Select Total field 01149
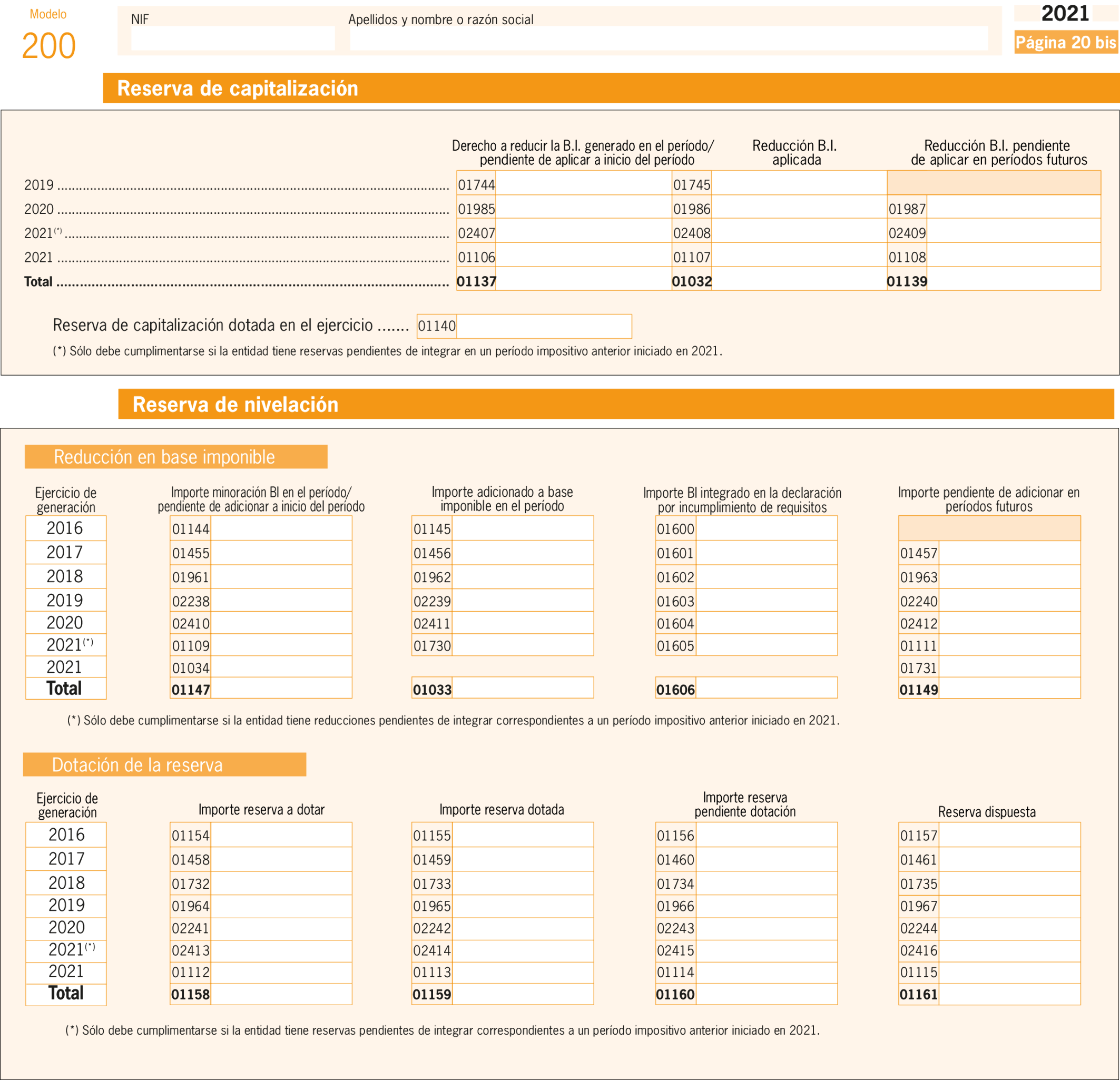1120x1080 pixels. point(1010,688)
